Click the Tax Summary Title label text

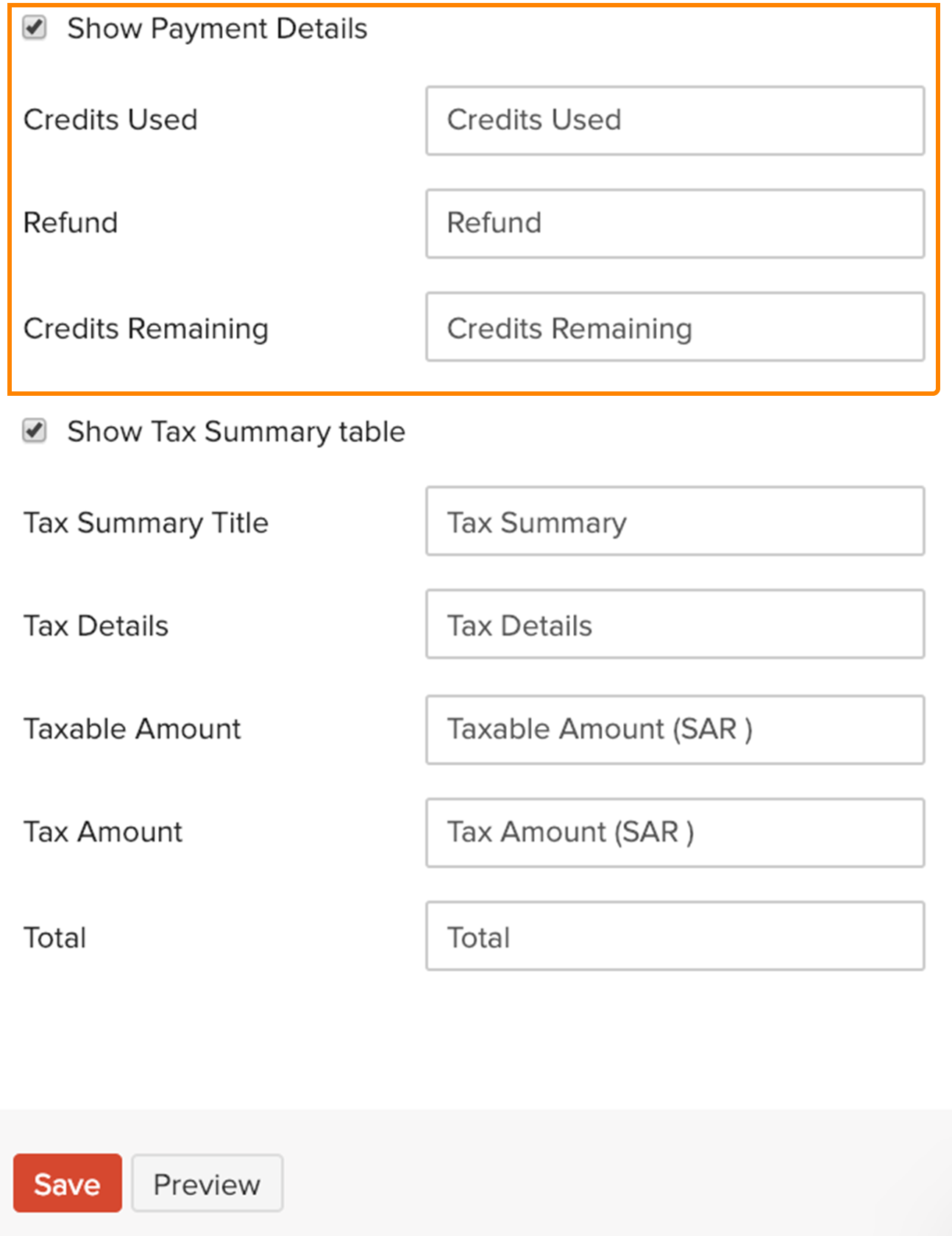click(x=146, y=523)
